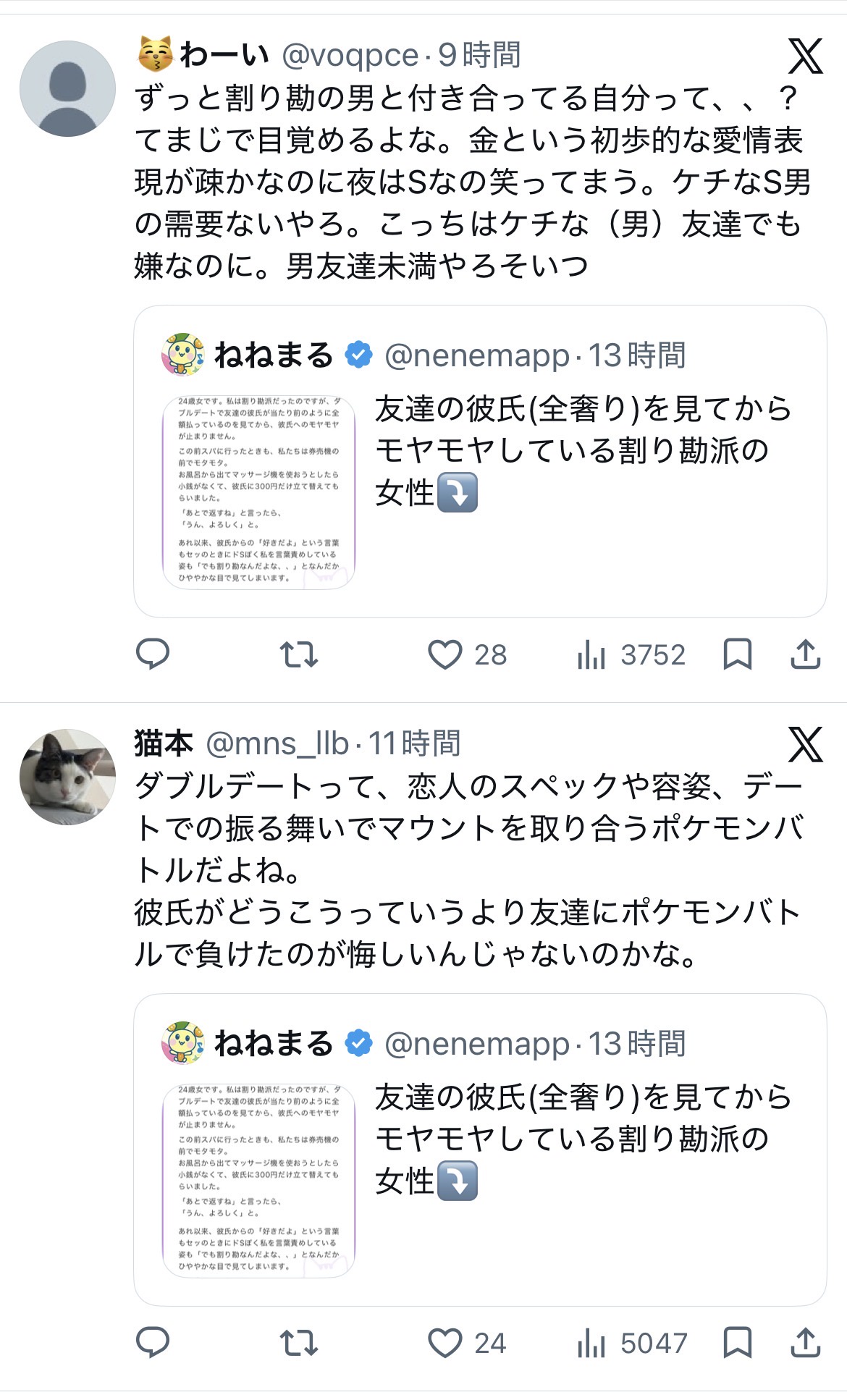Viewport: 847px width, 1400px height.
Task: Open the X logo on 猫本 tweet
Action: point(806,745)
